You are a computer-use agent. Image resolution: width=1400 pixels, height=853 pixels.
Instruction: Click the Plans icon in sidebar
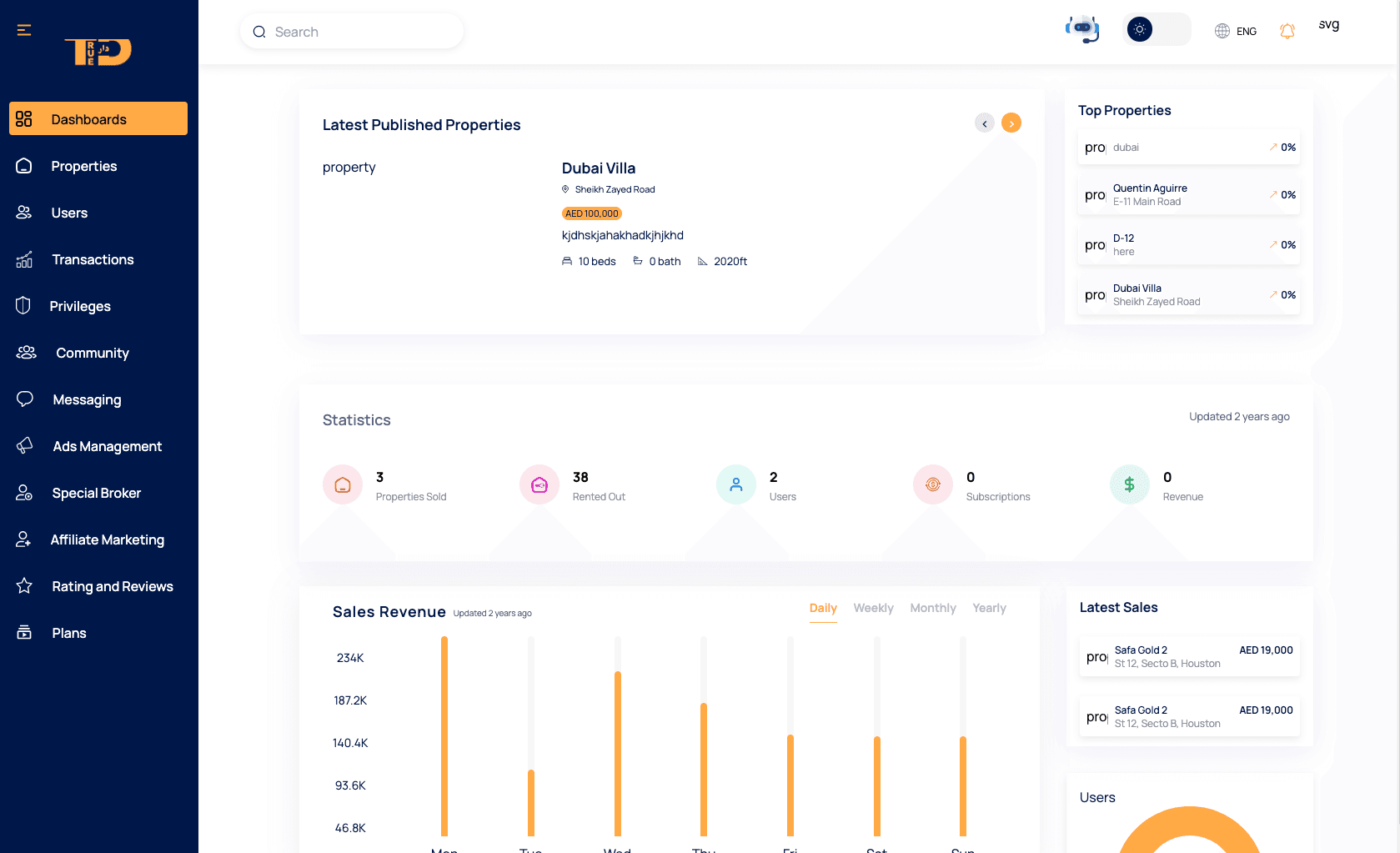click(x=24, y=633)
